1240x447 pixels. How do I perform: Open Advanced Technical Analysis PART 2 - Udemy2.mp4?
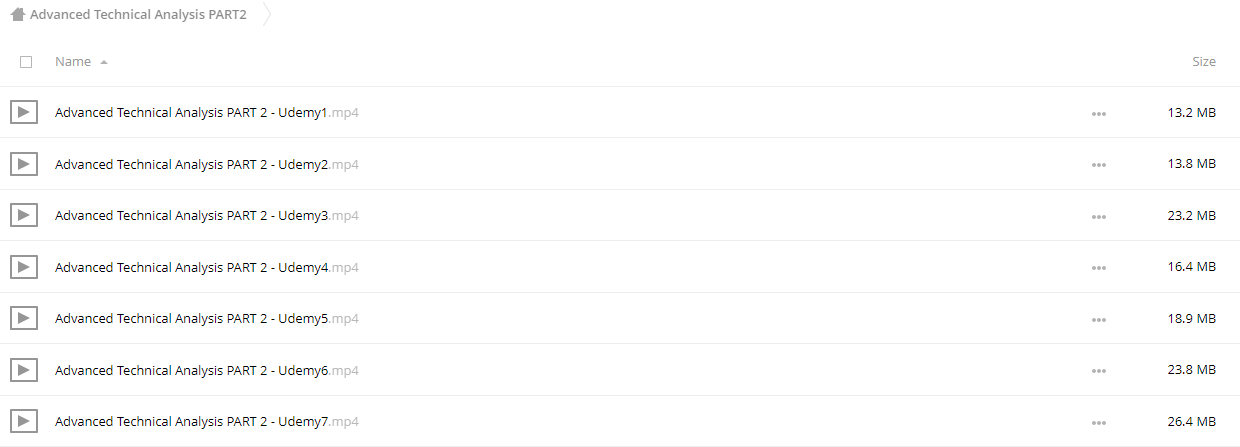pos(207,164)
